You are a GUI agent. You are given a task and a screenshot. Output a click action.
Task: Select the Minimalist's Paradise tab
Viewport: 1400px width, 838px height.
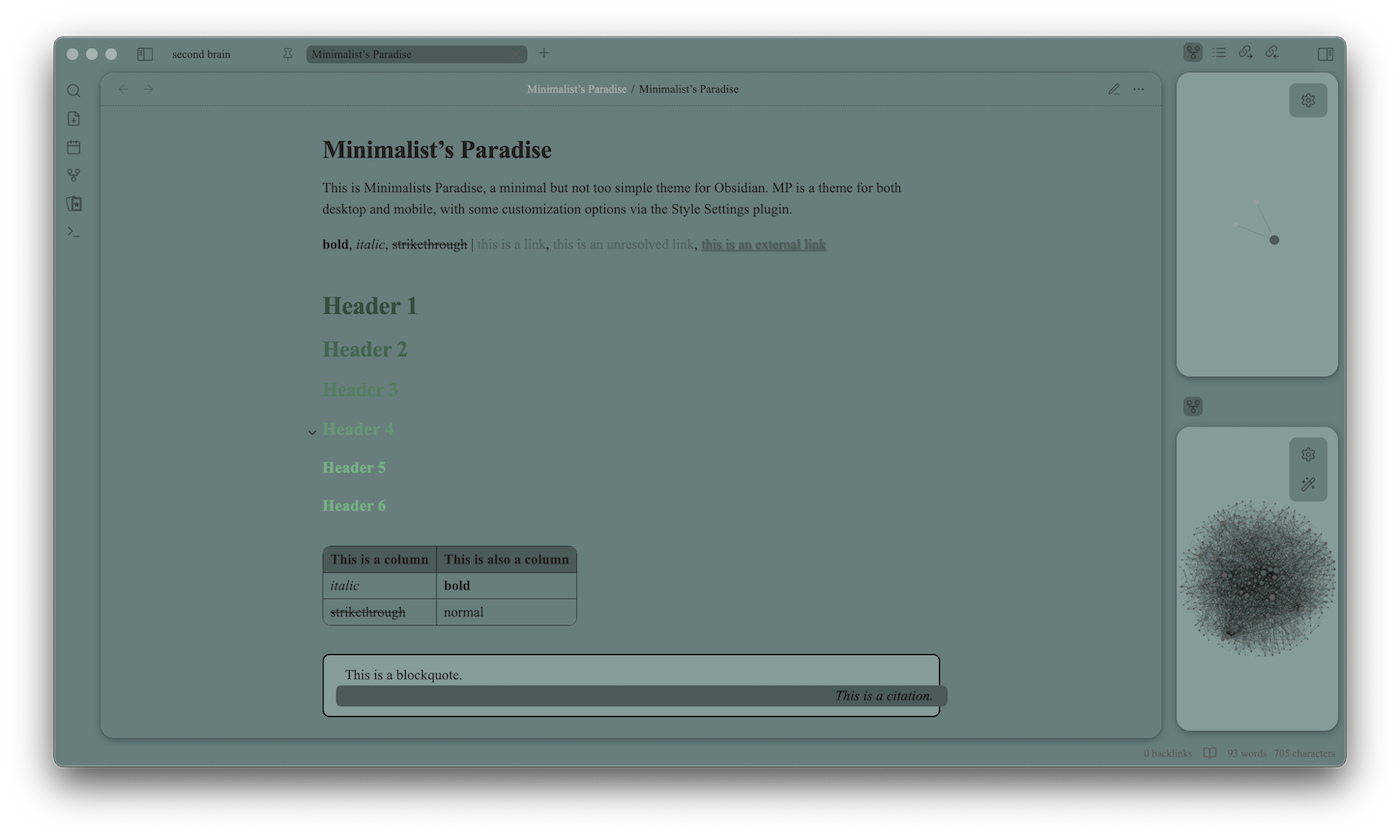[416, 54]
